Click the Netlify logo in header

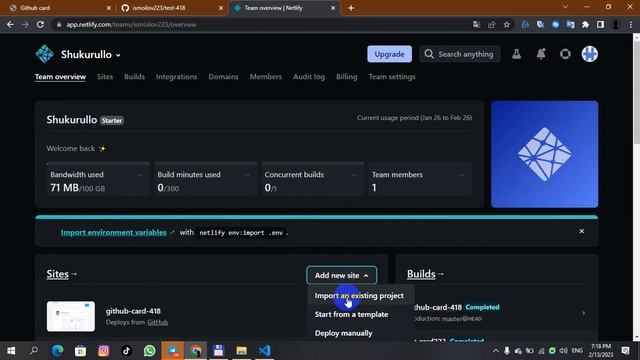(44, 54)
